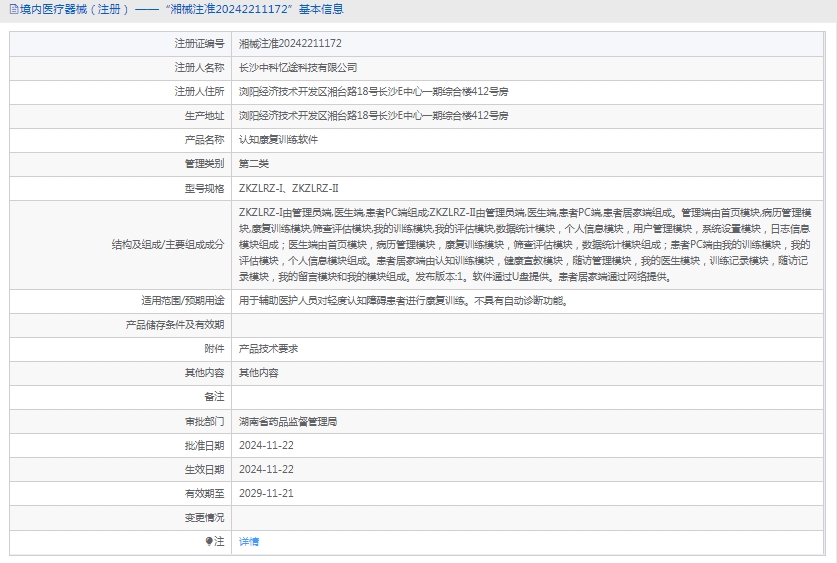Click the 注册人住所 address value
Image resolution: width=837 pixels, height=563 pixels.
[x=373, y=92]
